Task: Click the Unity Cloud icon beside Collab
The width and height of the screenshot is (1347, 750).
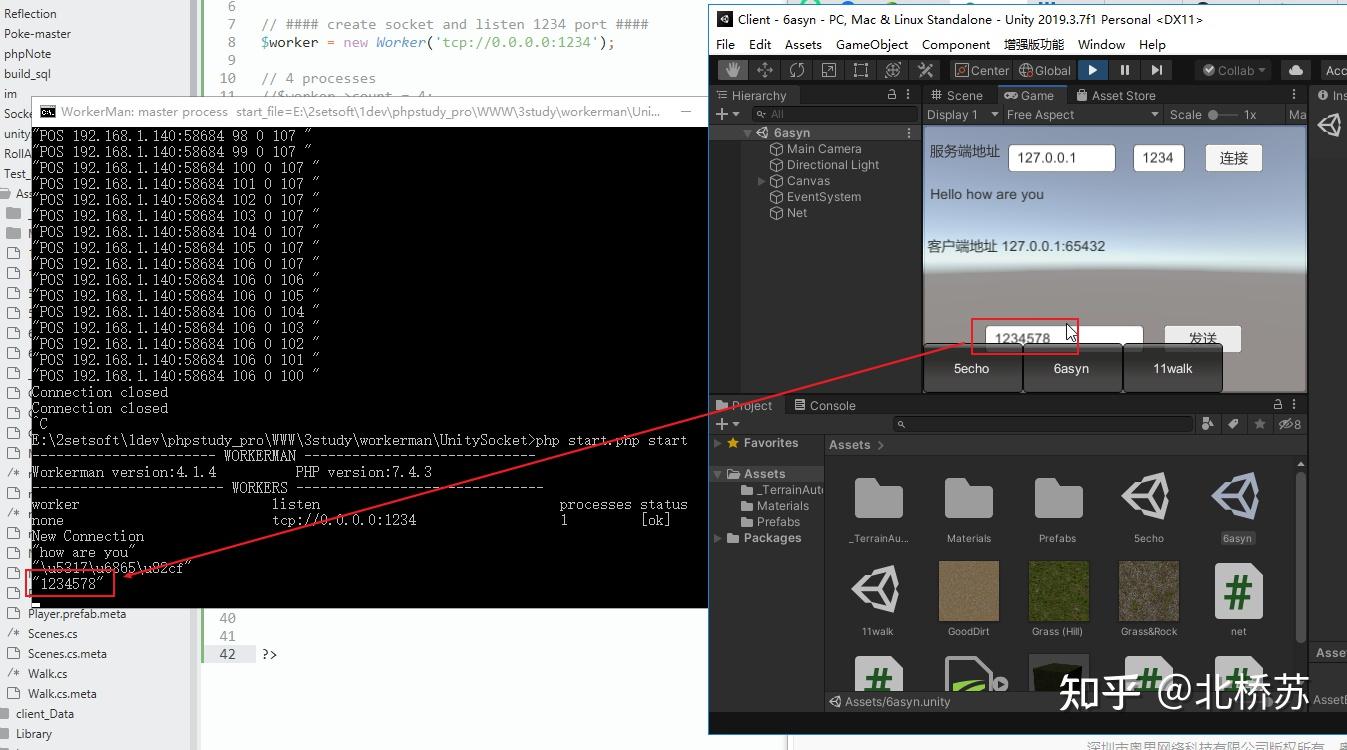Action: 1294,70
